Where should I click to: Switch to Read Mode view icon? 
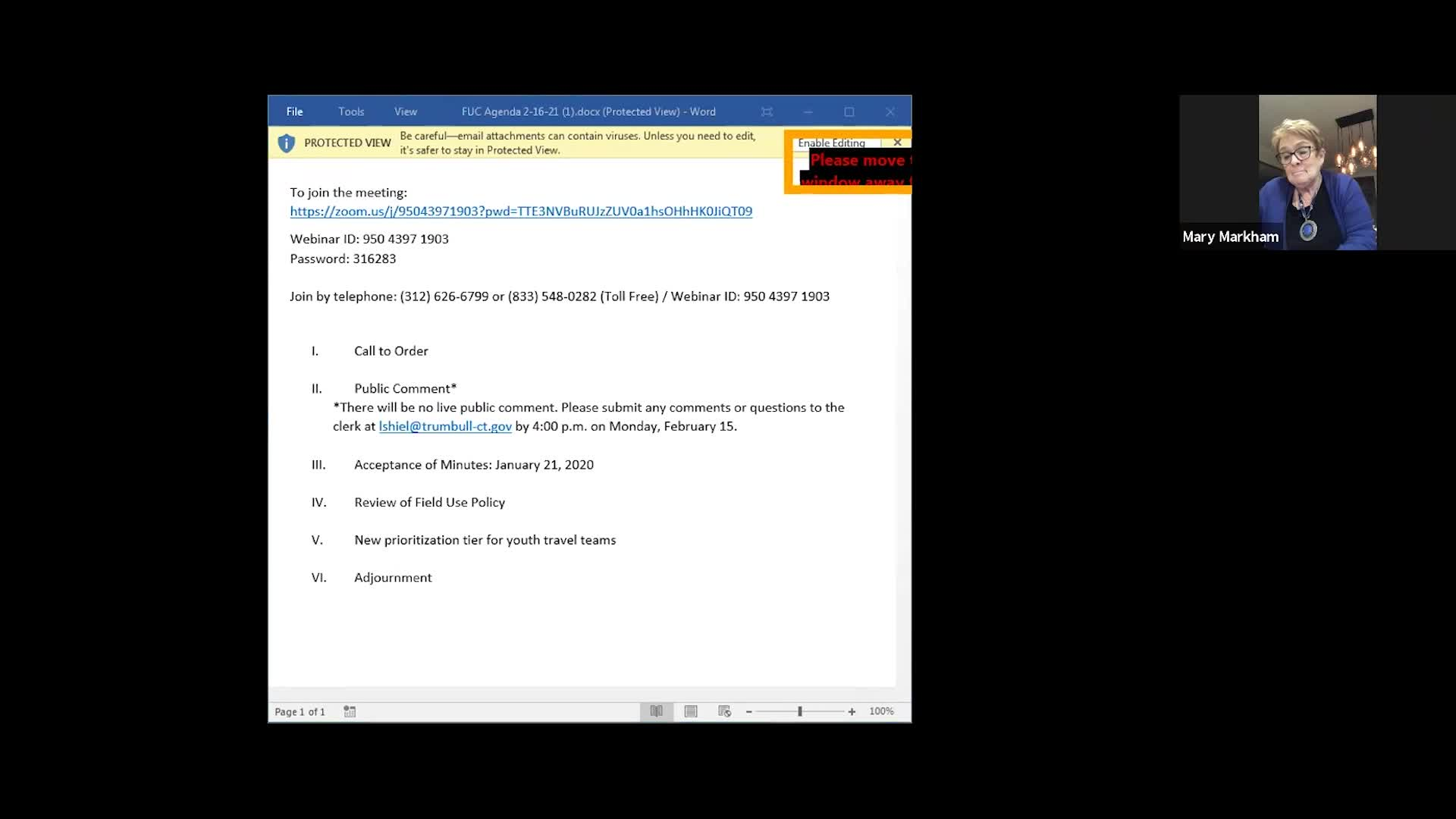(656, 711)
